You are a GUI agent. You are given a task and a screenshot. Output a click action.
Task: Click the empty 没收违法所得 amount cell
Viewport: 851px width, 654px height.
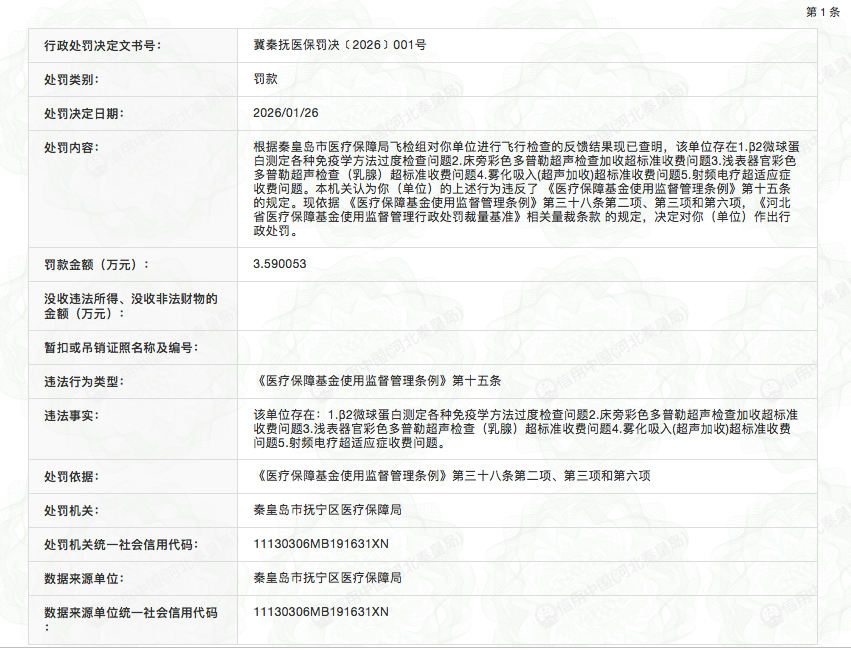coord(525,306)
